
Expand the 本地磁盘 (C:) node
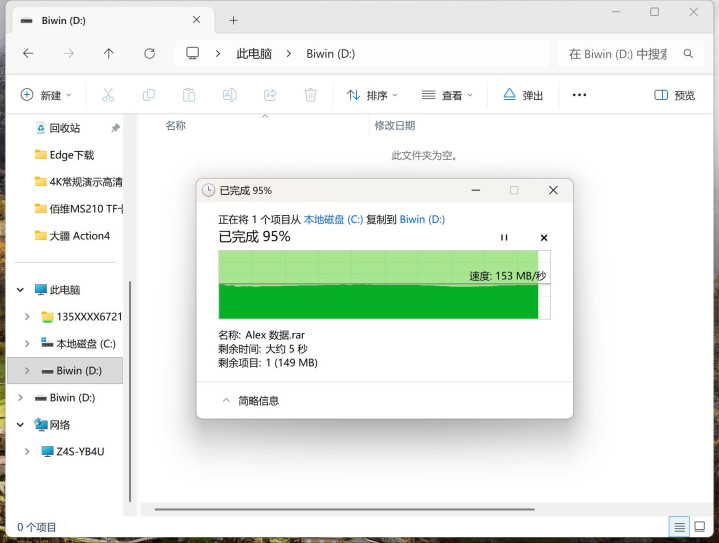coord(27,344)
